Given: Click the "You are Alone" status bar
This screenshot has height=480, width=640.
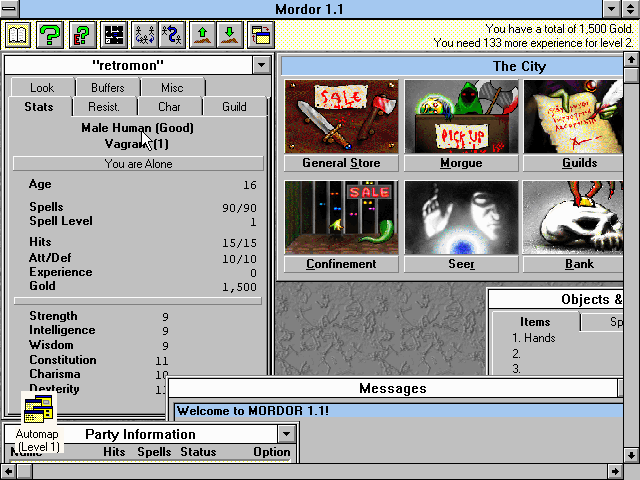Looking at the screenshot, I should 138,164.
